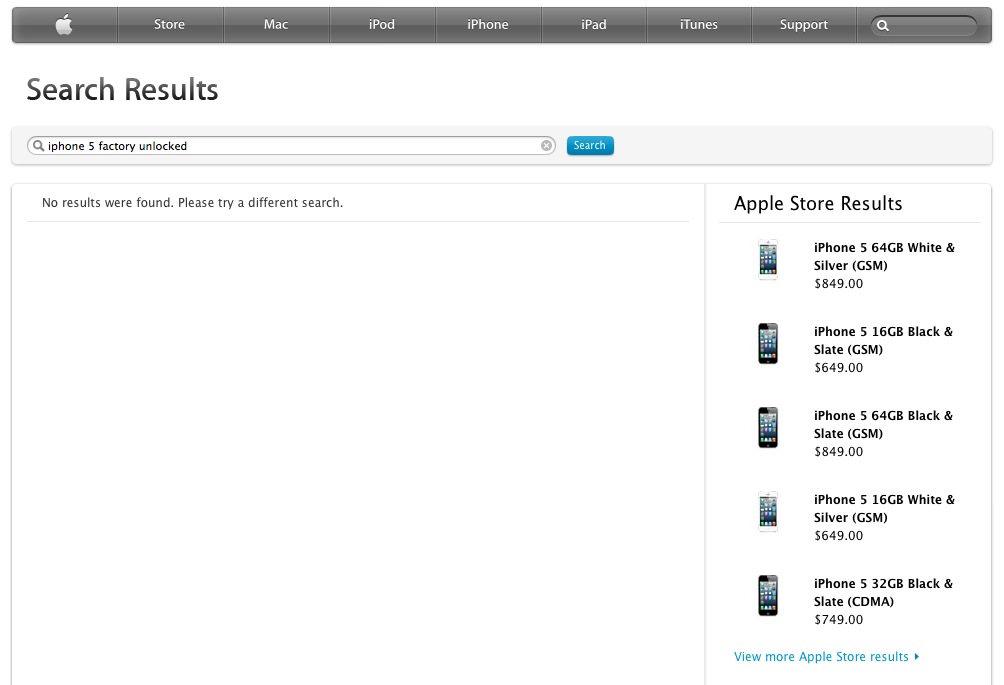The image size is (1004, 685).
Task: Click magnifier icon in nav search box
Action: [x=883, y=26]
